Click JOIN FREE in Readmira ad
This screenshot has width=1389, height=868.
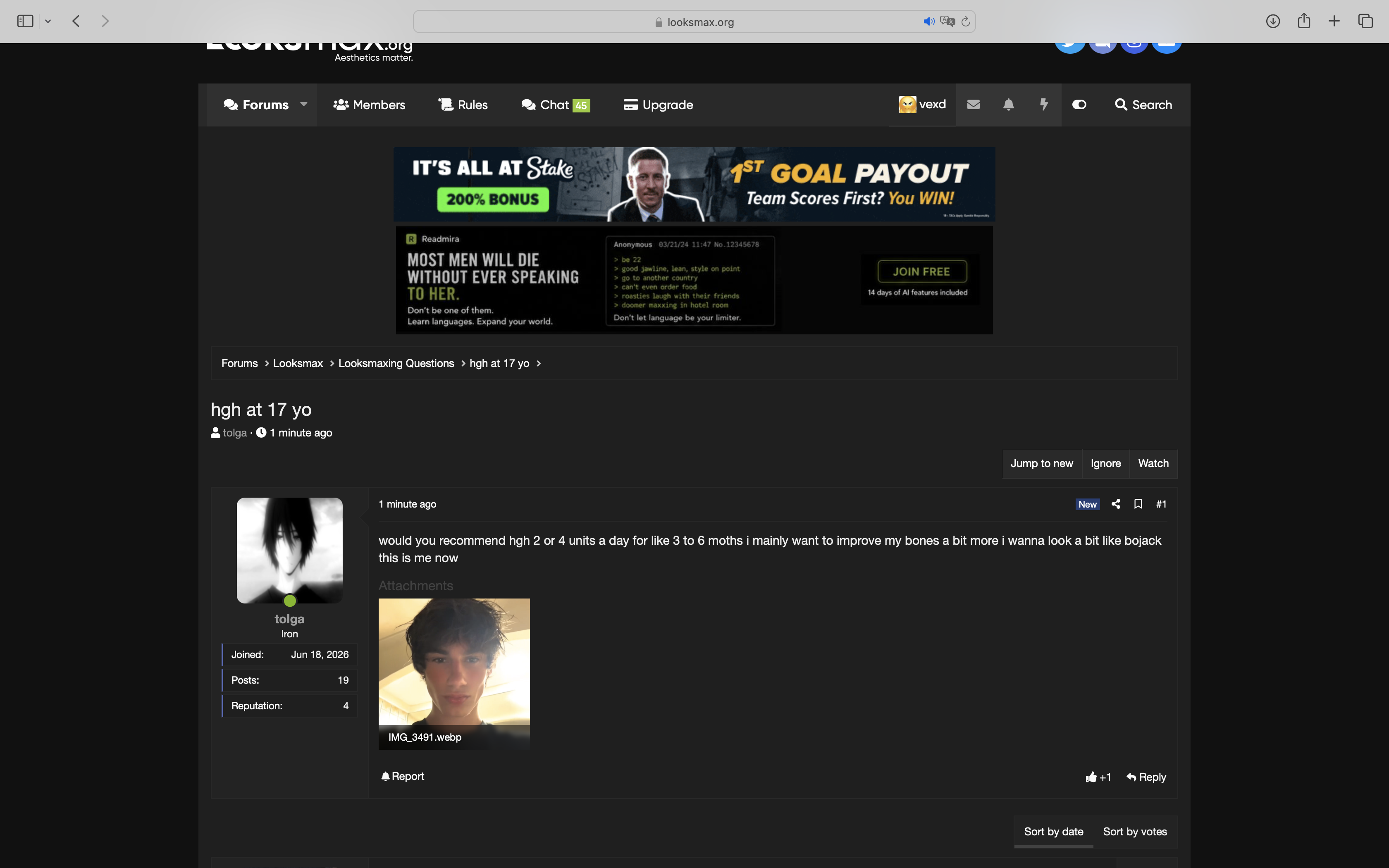922,272
